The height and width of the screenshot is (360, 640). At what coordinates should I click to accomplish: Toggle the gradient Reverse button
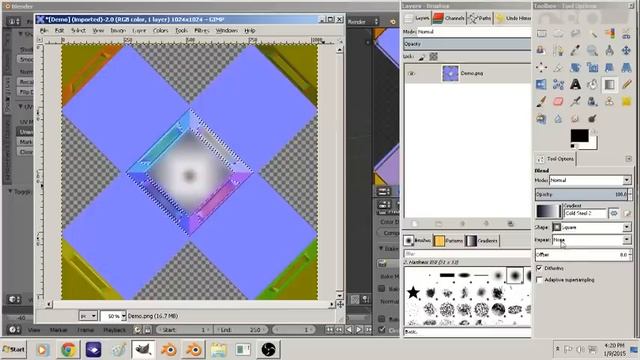coord(613,213)
